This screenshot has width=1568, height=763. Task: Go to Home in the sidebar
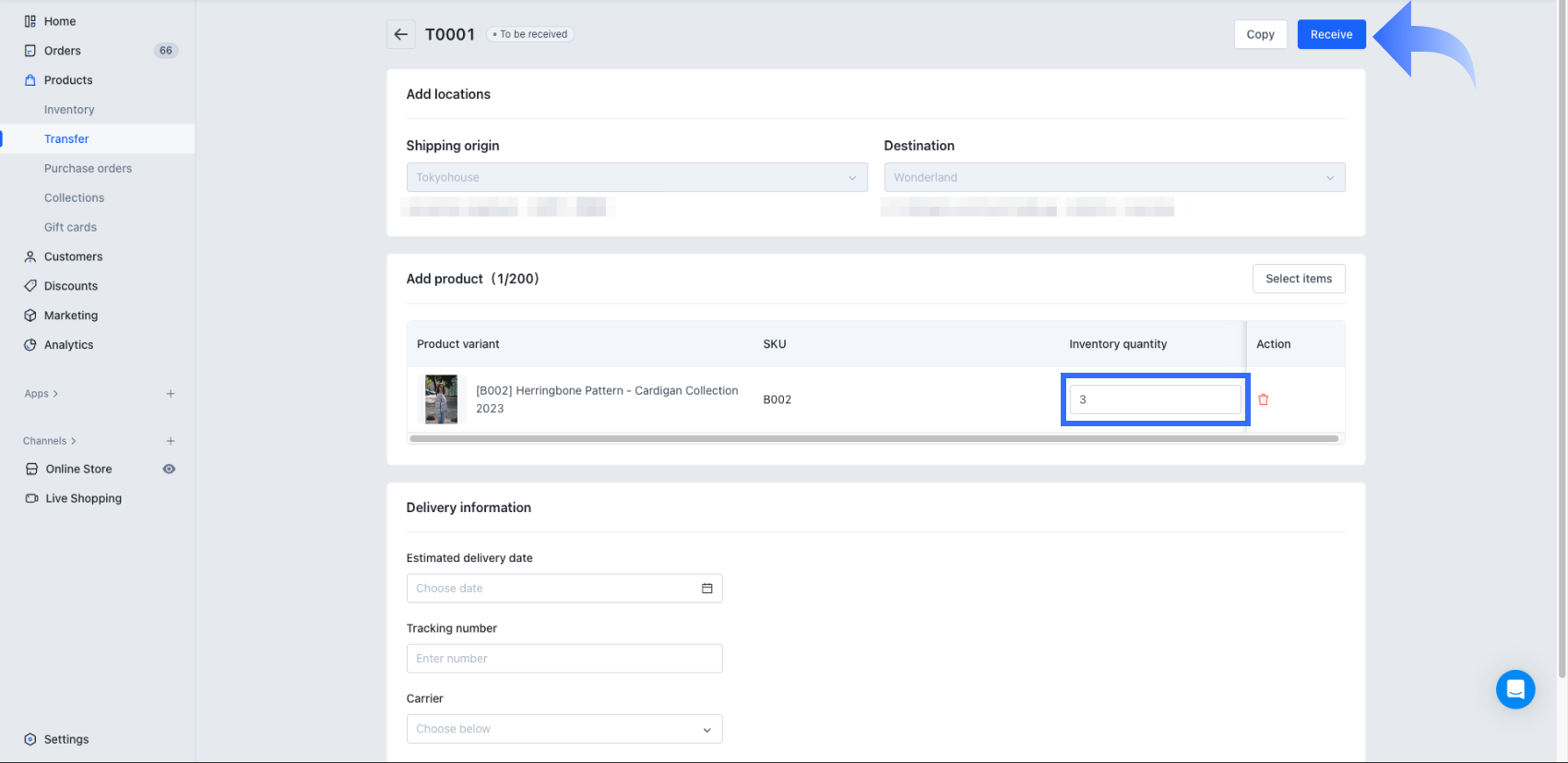click(x=60, y=21)
